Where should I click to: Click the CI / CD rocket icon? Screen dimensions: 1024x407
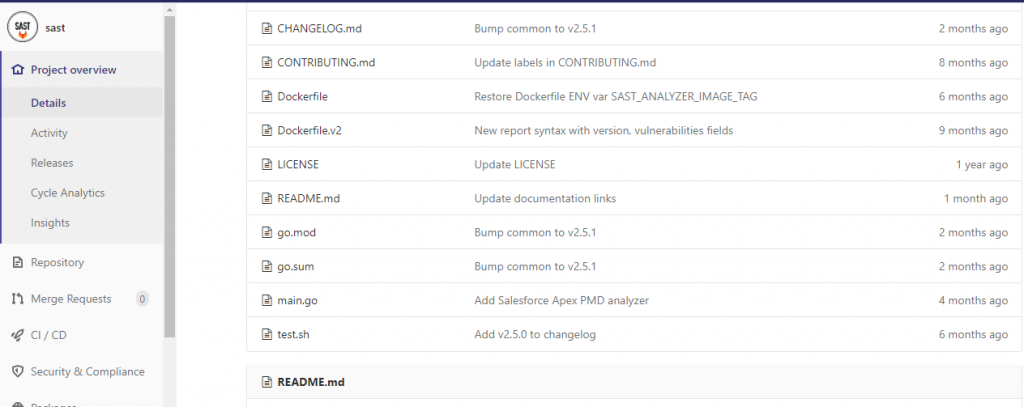pos(17,335)
